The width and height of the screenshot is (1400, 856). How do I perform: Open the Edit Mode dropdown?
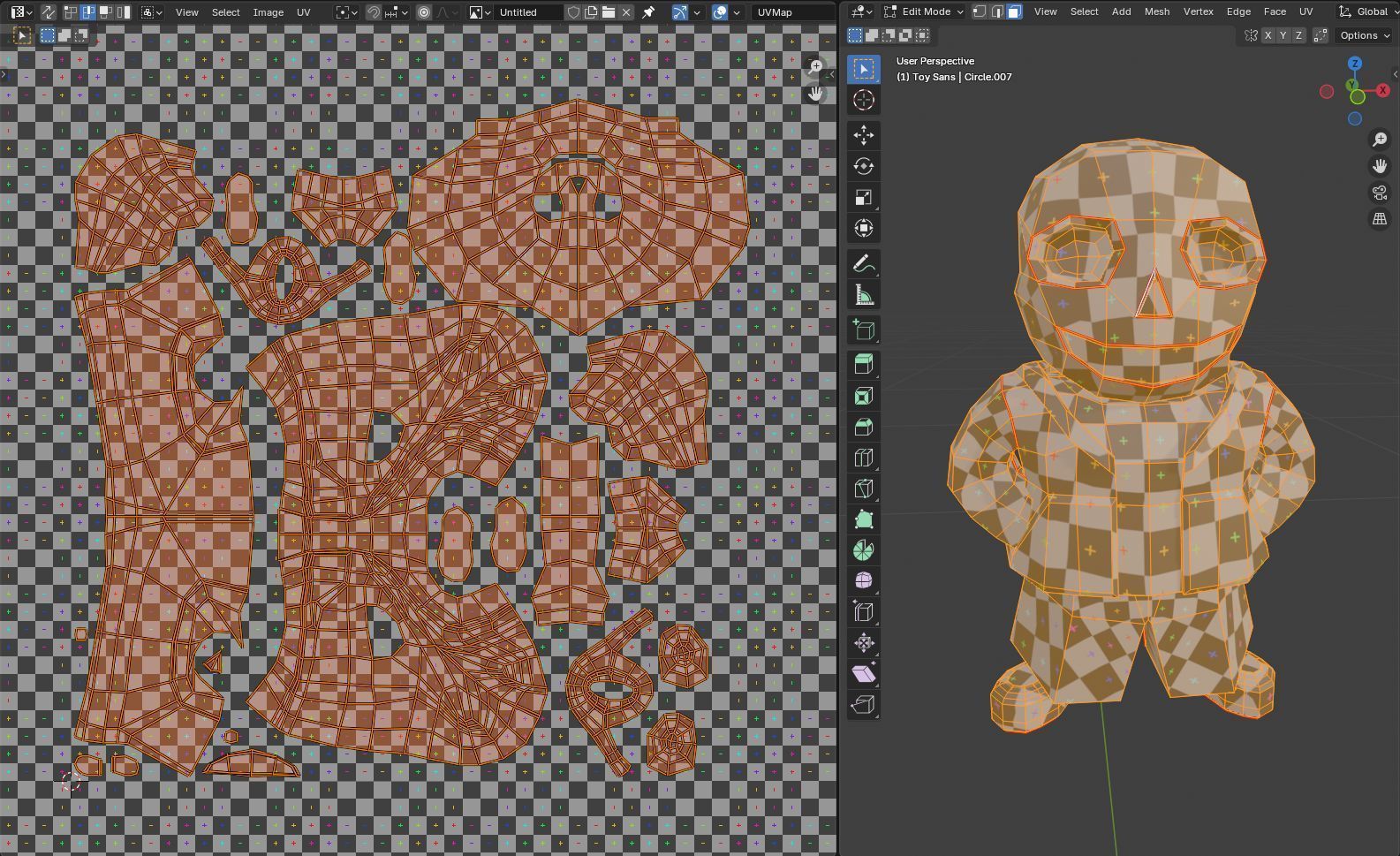(x=924, y=11)
